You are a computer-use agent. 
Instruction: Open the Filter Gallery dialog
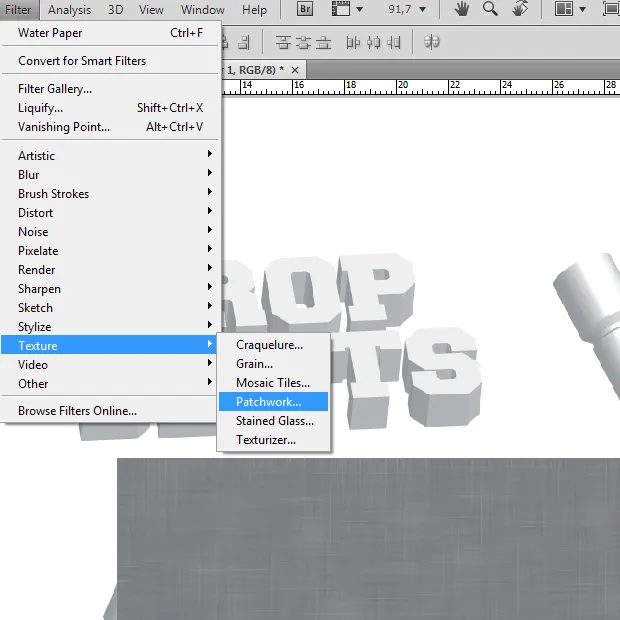[54, 89]
